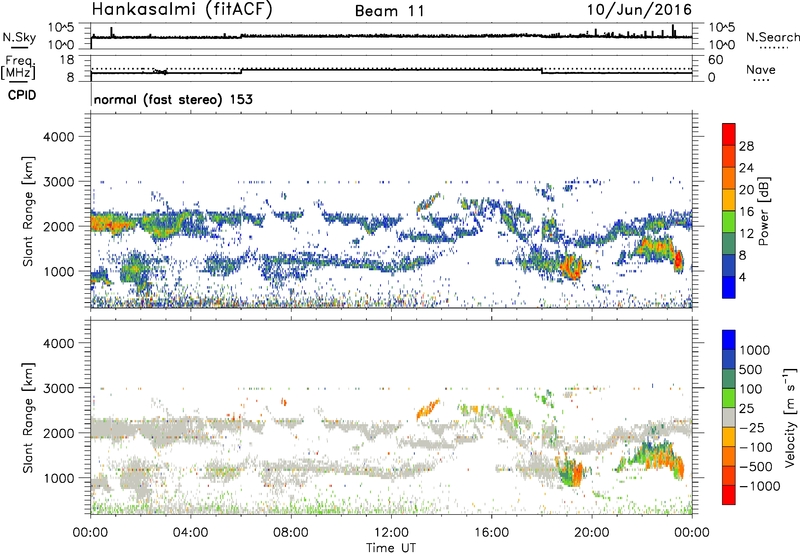Click the '20:00' time axis label
The width and height of the screenshot is (800, 554).
[x=591, y=533]
